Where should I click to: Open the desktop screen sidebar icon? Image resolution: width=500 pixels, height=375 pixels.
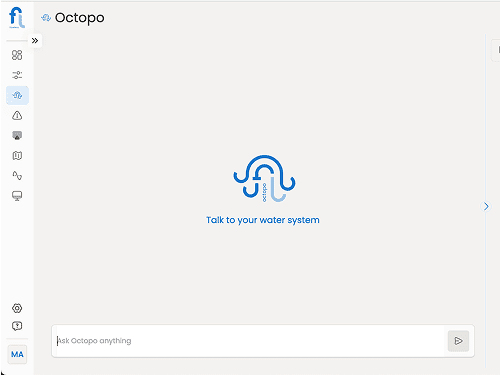coord(17,196)
